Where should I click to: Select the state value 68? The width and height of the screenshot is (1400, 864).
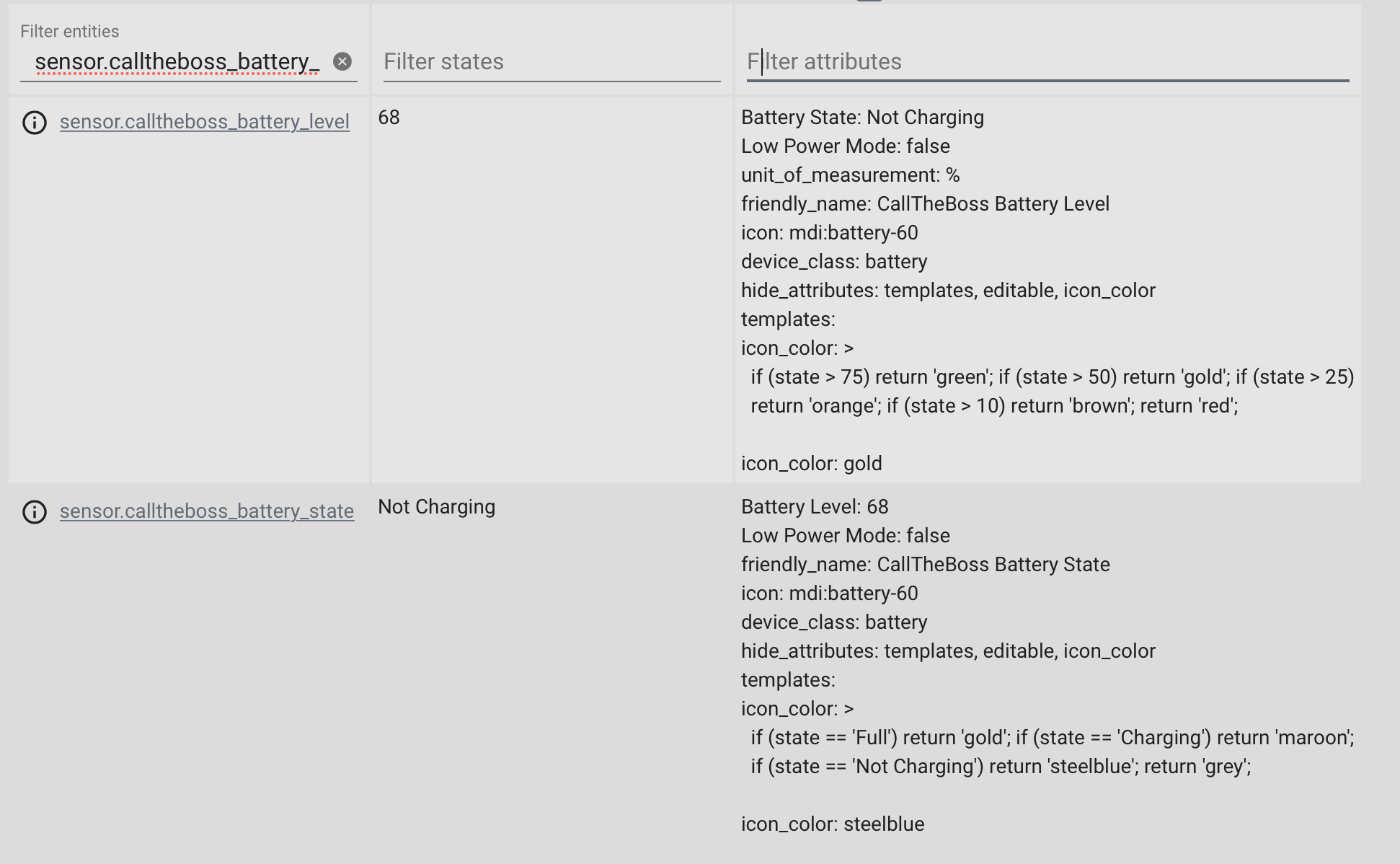click(387, 118)
